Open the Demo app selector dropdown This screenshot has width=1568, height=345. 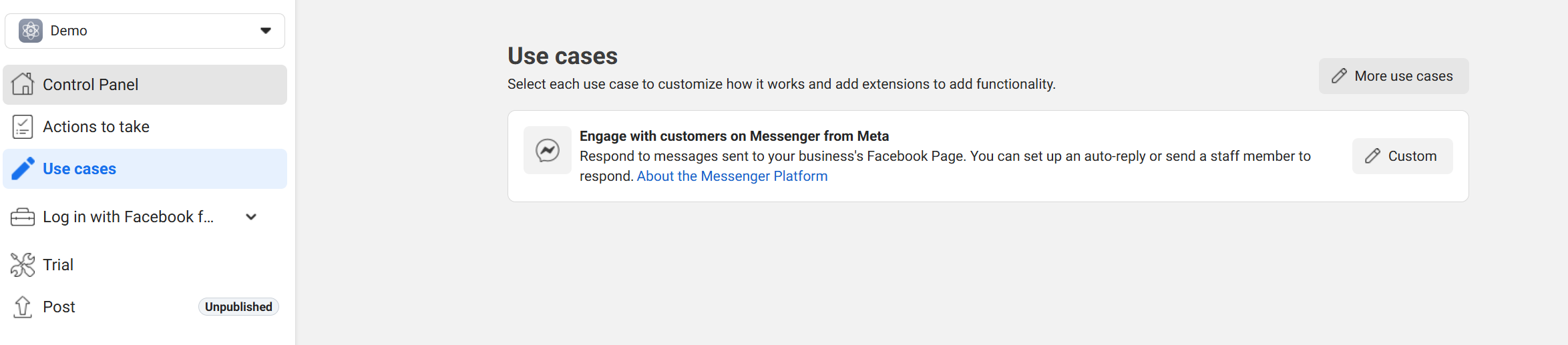[x=265, y=31]
